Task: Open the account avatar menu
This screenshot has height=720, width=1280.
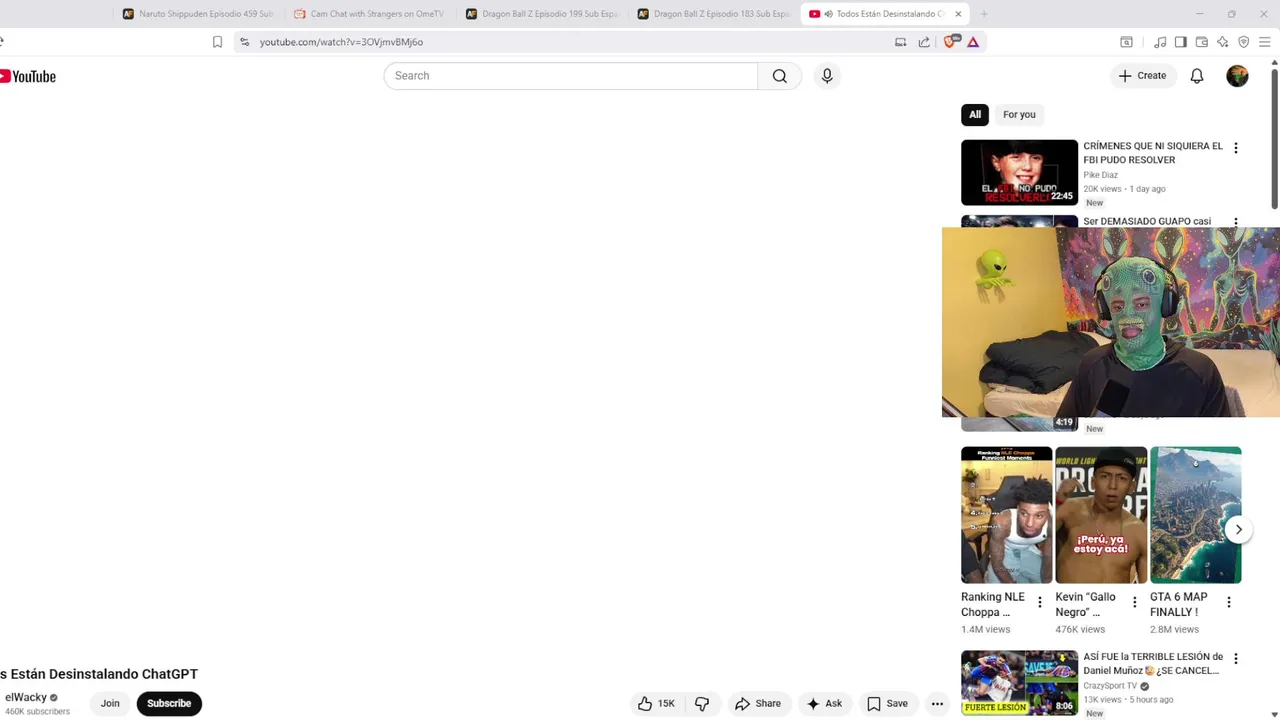Action: [x=1237, y=76]
